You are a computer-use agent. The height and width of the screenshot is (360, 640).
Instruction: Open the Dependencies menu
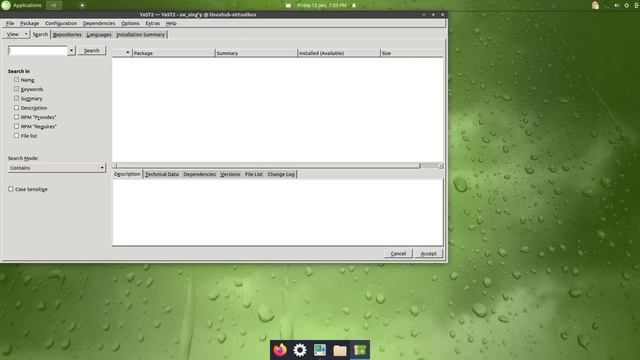[99, 23]
